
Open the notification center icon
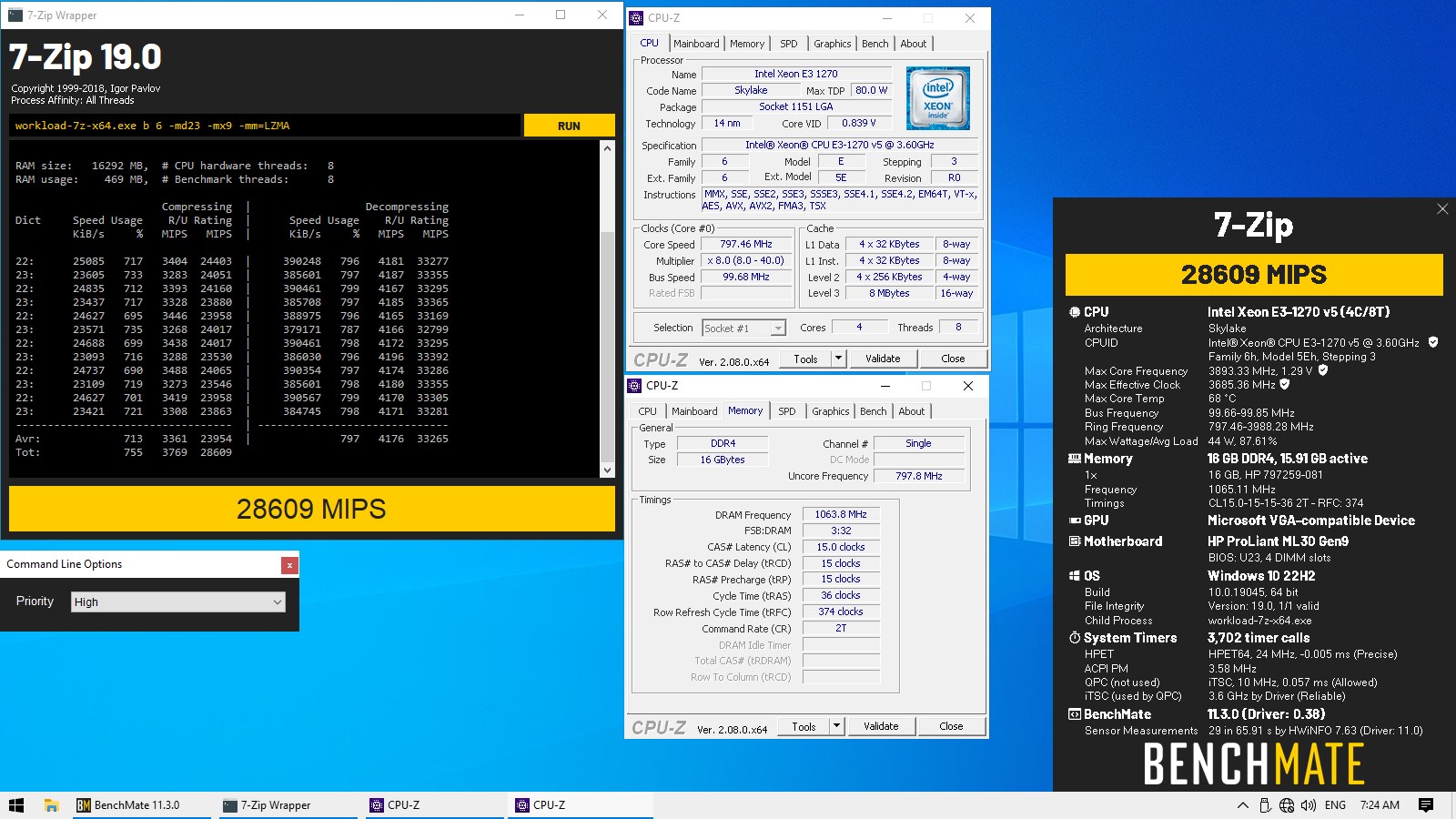(1426, 805)
